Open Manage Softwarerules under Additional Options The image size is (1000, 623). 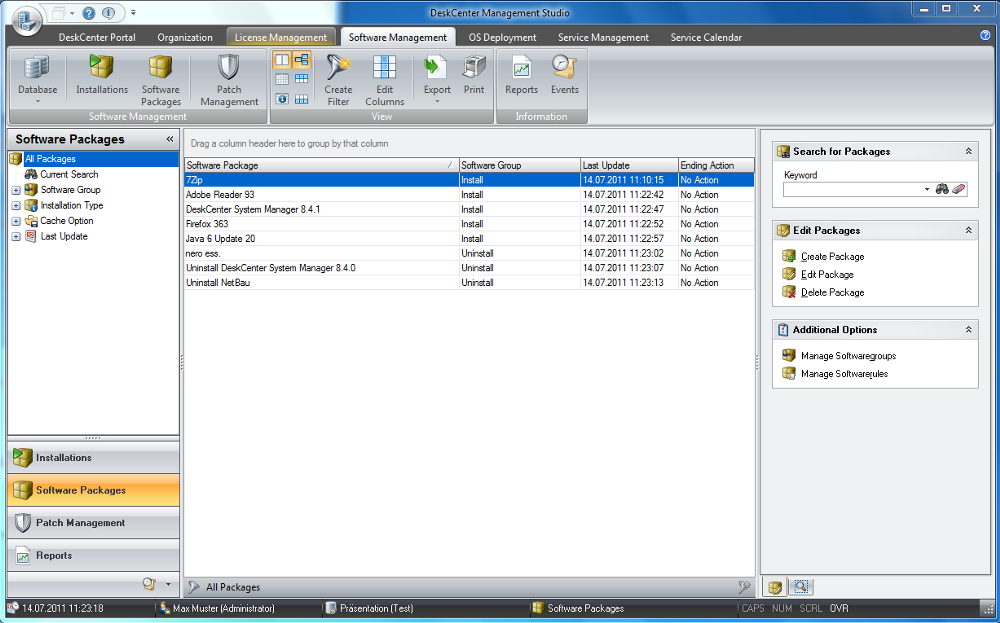coord(843,373)
